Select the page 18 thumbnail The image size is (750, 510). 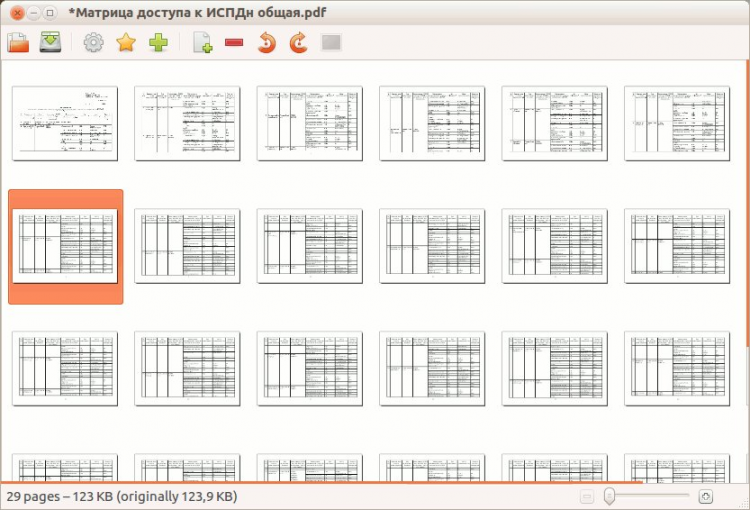pyautogui.click(x=677, y=368)
